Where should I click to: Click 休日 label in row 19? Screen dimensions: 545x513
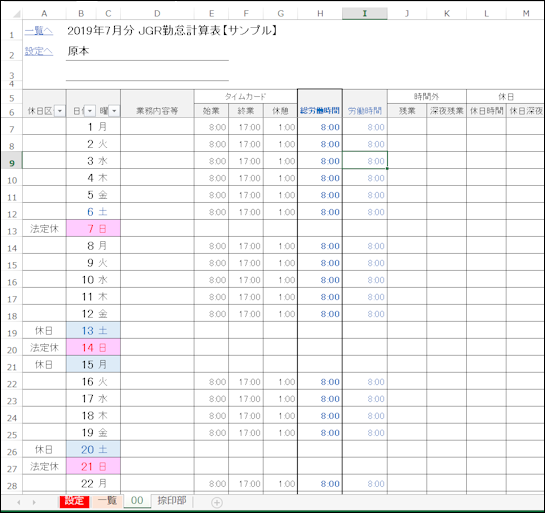tap(44, 330)
